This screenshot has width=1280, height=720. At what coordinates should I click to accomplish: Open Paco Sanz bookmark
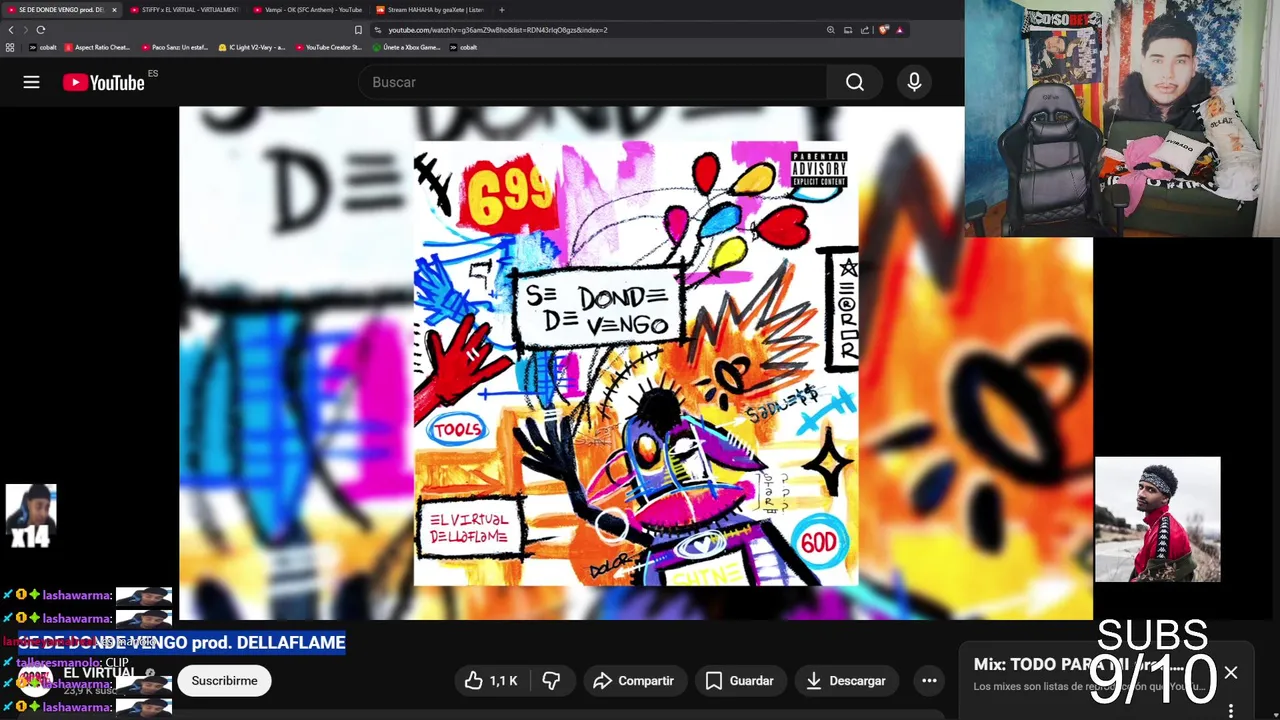tap(175, 47)
